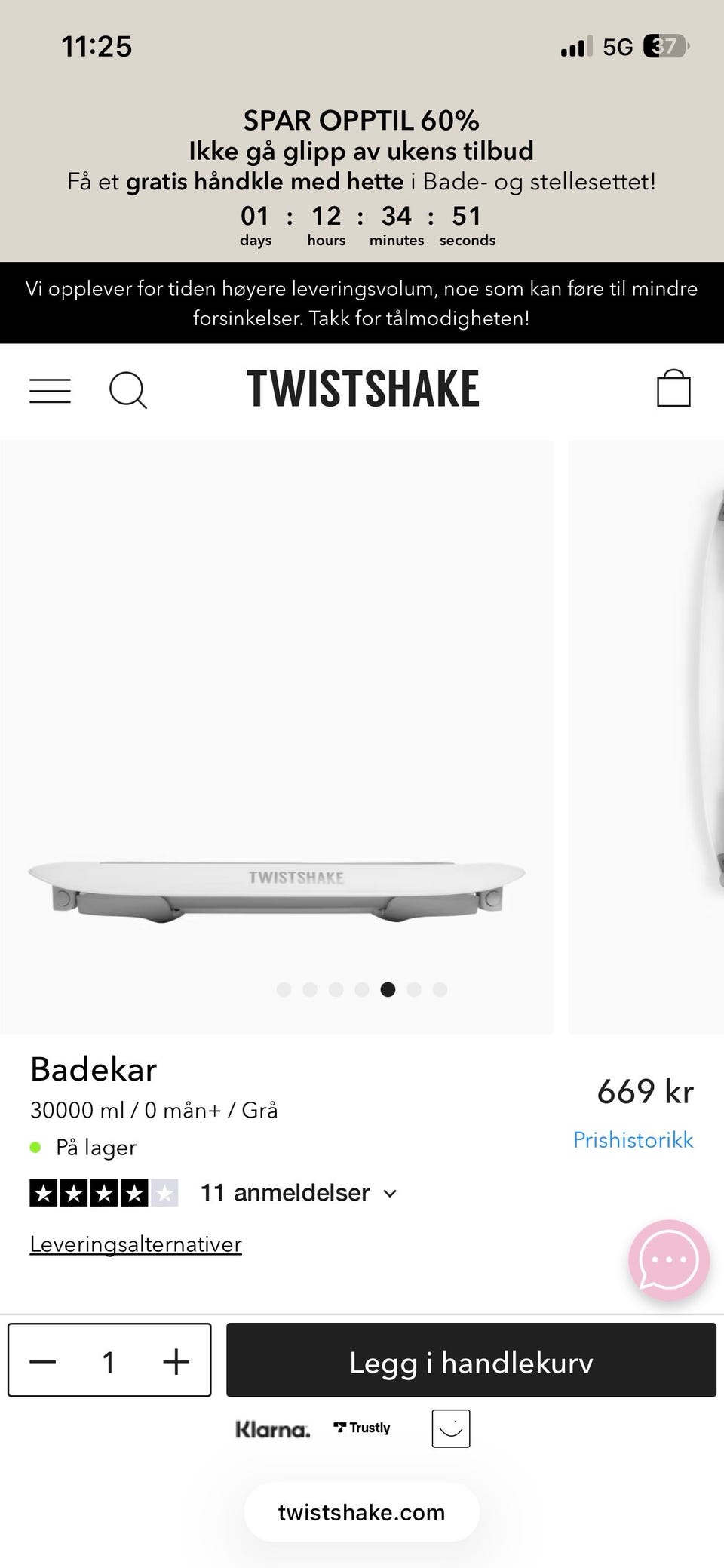Viewport: 724px width, 1568px height.
Task: Expand the 11 anmeldelser dropdown
Action: pyautogui.click(x=299, y=1193)
